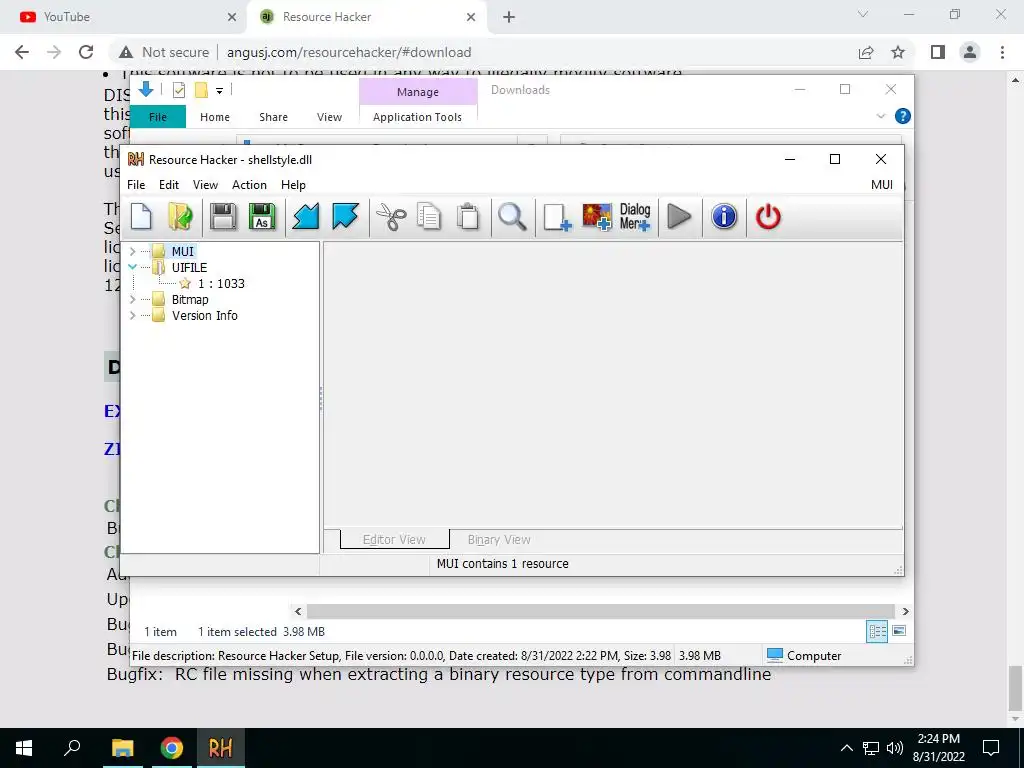Open a file with the folder icon

coord(180,217)
